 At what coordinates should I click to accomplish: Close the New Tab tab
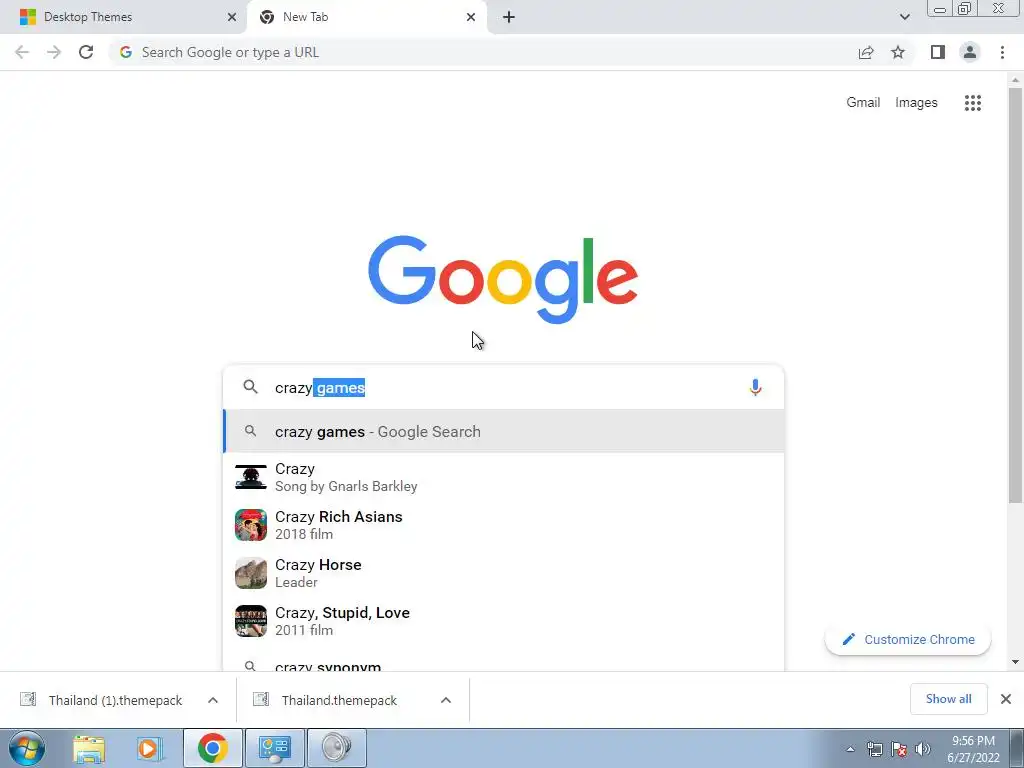(x=471, y=17)
